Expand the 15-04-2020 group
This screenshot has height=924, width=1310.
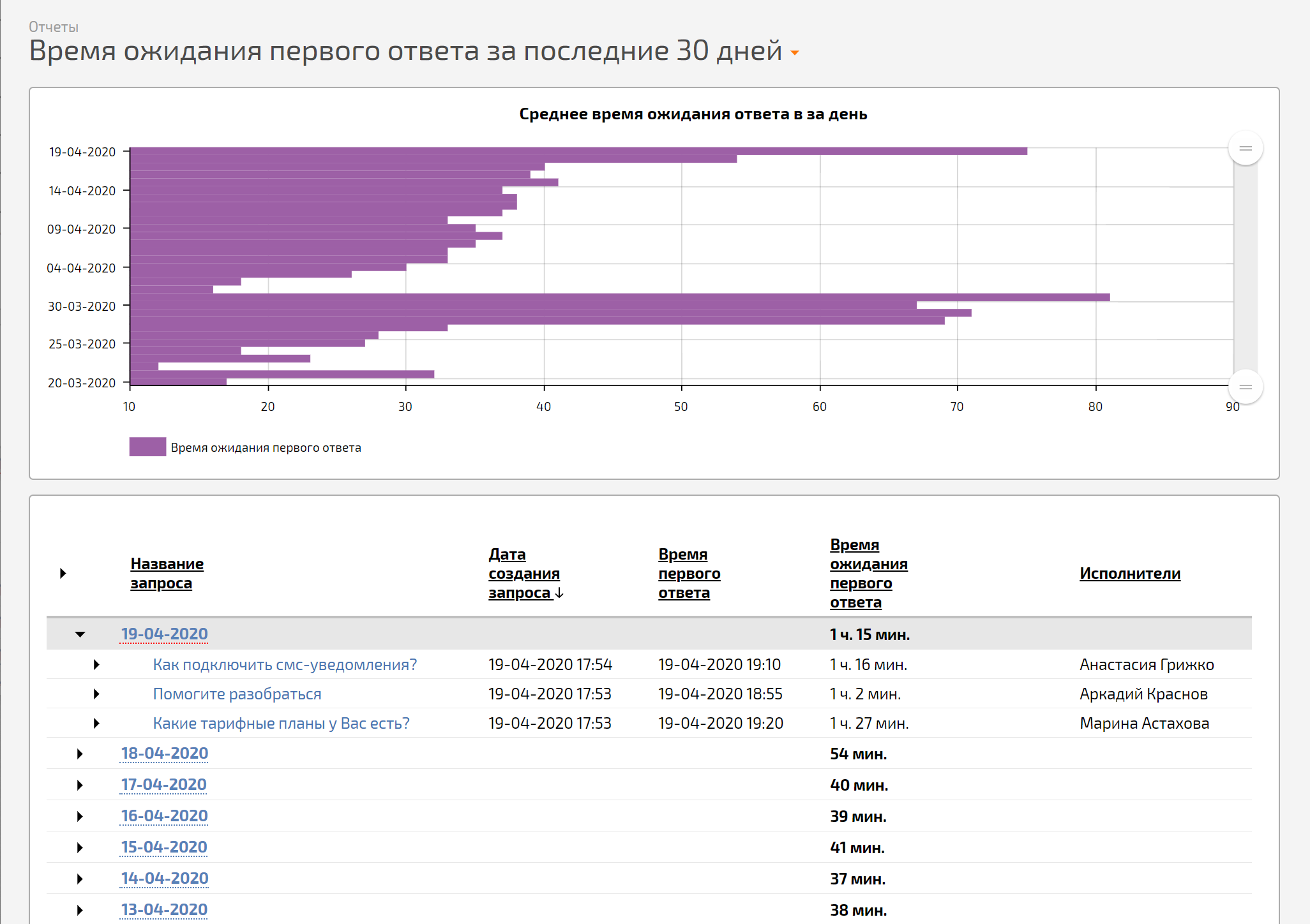80,847
